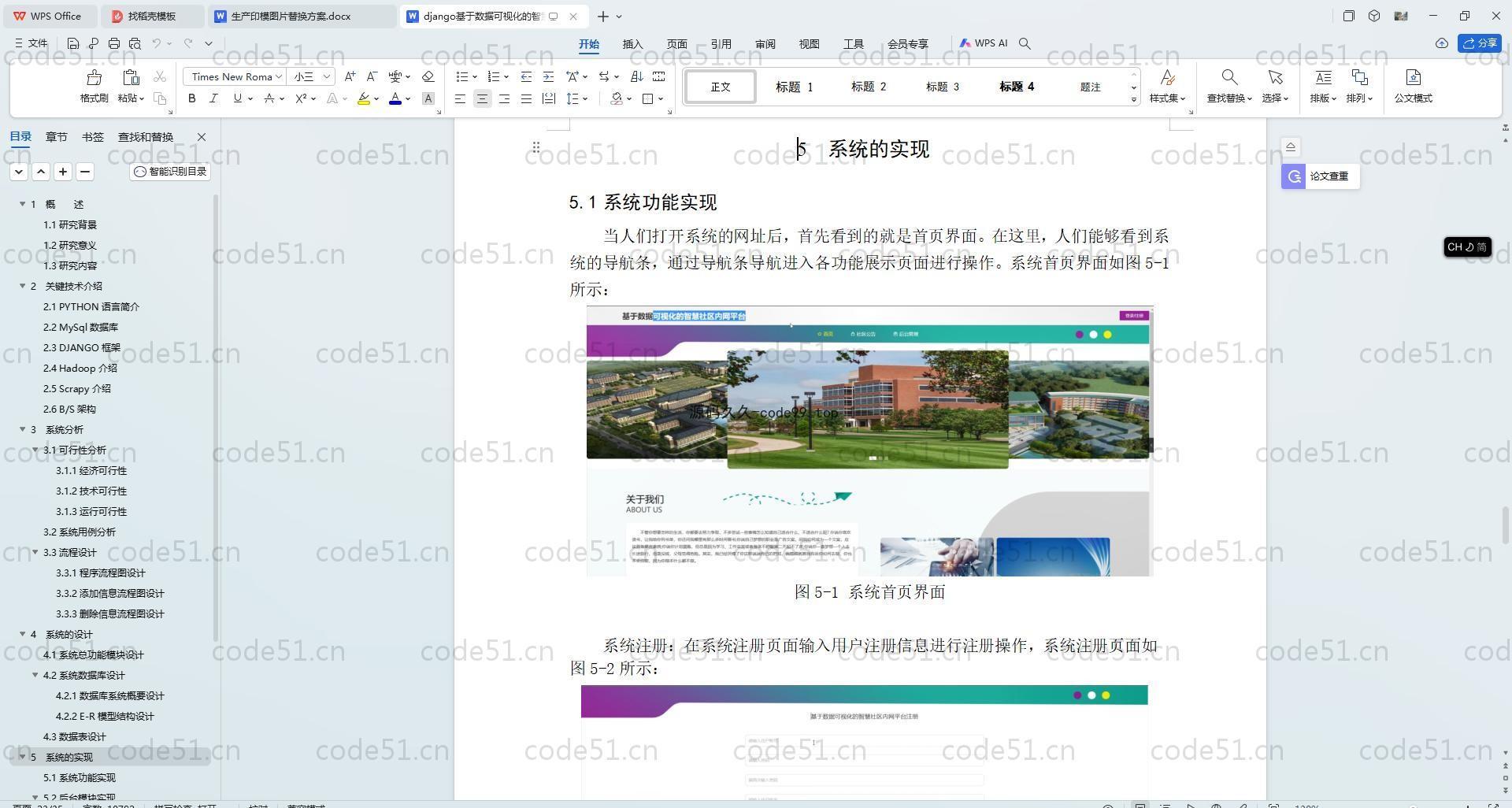The image size is (1512, 808).
Task: Open the 文件 menu
Action: click(31, 43)
